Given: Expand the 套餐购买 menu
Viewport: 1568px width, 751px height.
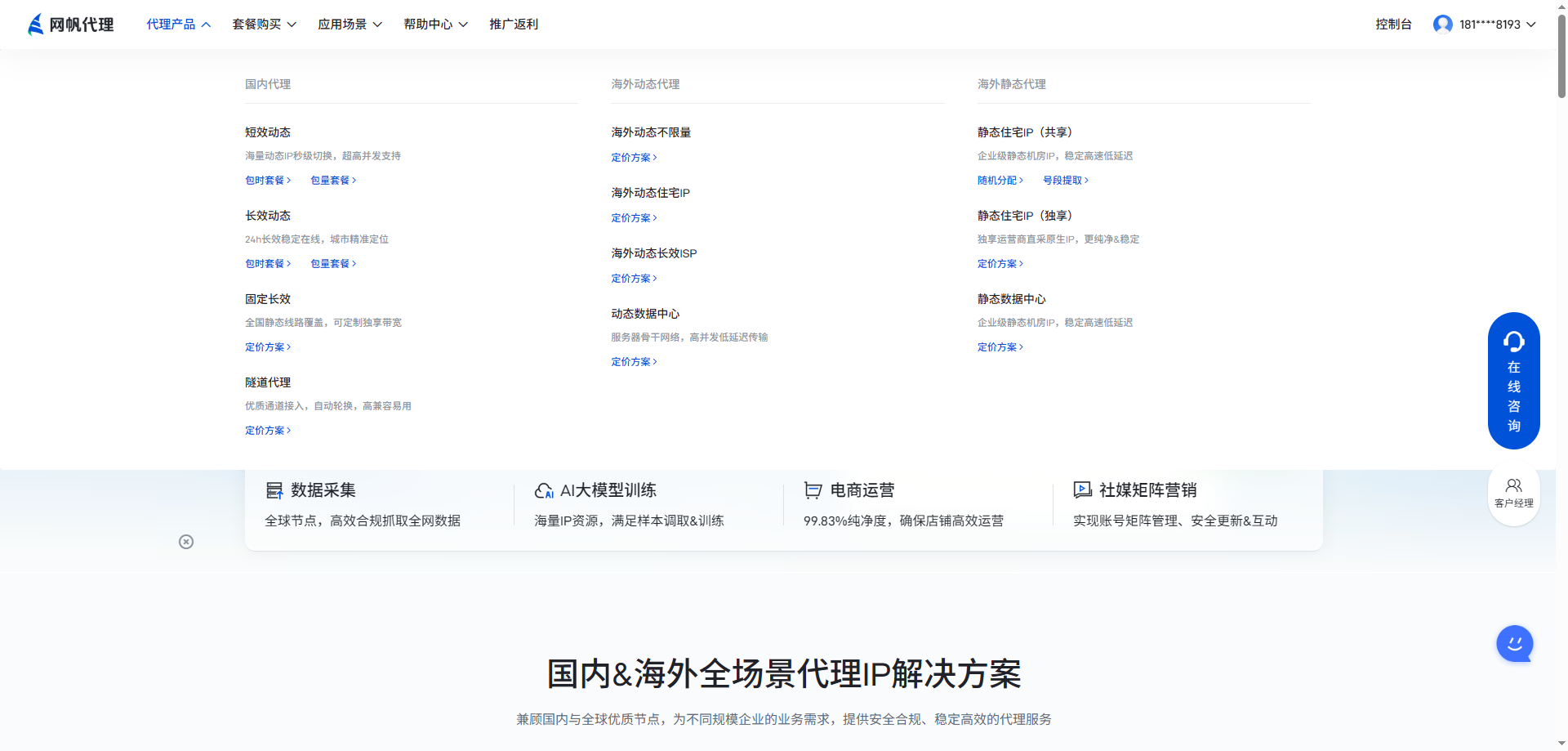Looking at the screenshot, I should point(265,25).
